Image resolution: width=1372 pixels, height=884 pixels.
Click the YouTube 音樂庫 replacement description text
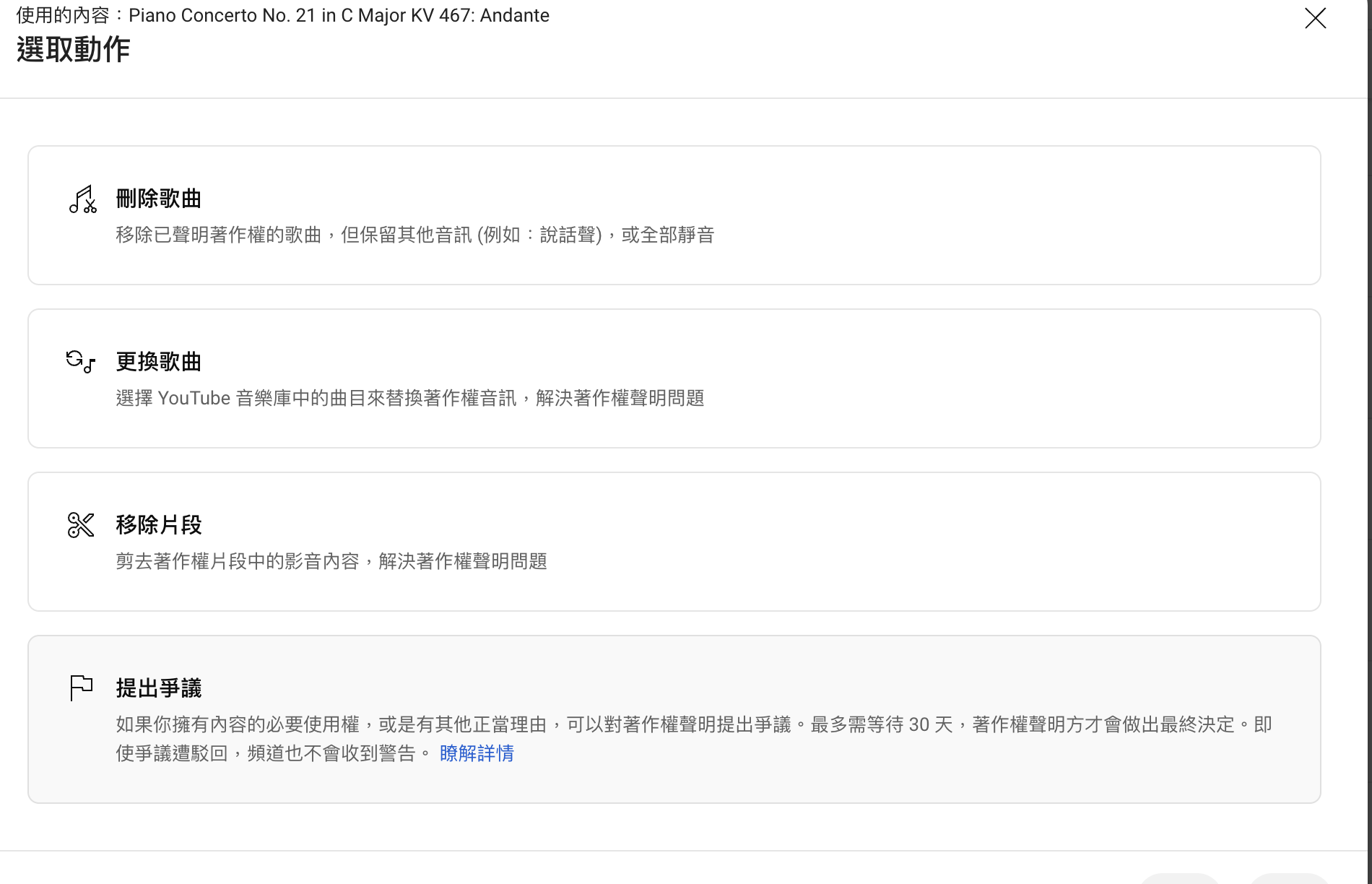tap(409, 398)
